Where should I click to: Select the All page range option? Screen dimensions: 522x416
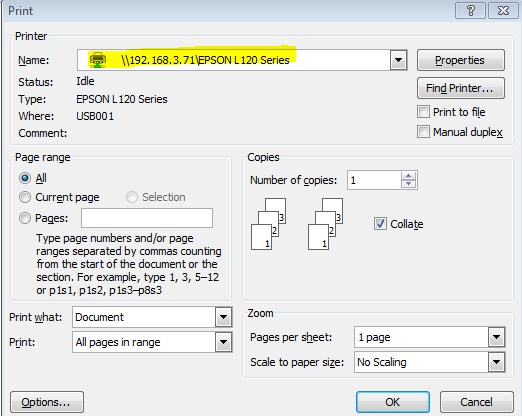pyautogui.click(x=25, y=178)
